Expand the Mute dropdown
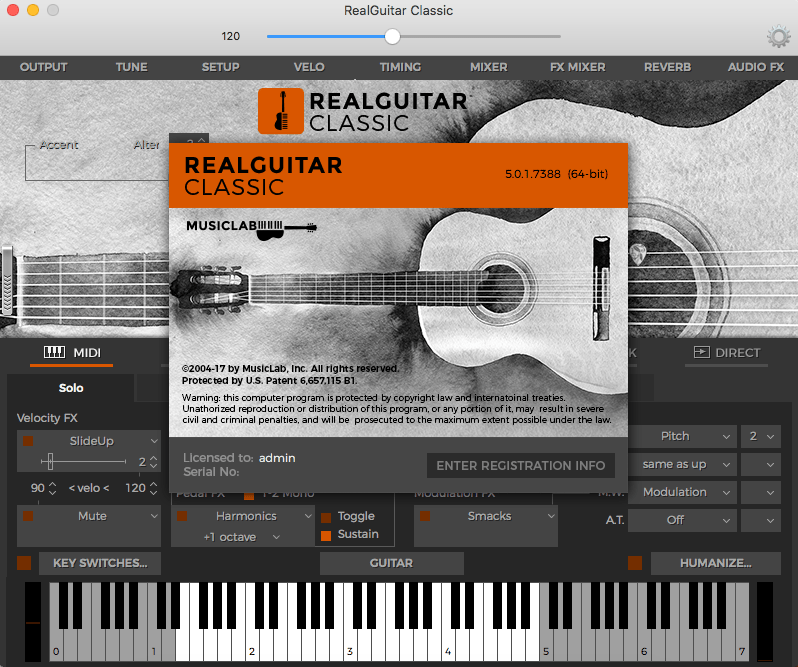Viewport: 798px width, 667px height. [154, 516]
